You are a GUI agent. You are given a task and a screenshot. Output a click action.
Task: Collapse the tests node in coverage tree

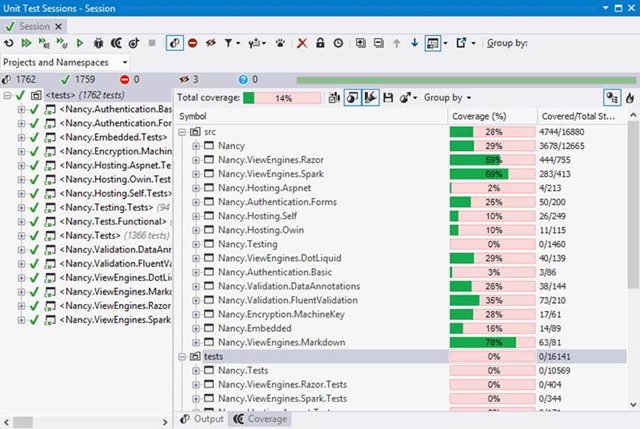click(x=182, y=356)
